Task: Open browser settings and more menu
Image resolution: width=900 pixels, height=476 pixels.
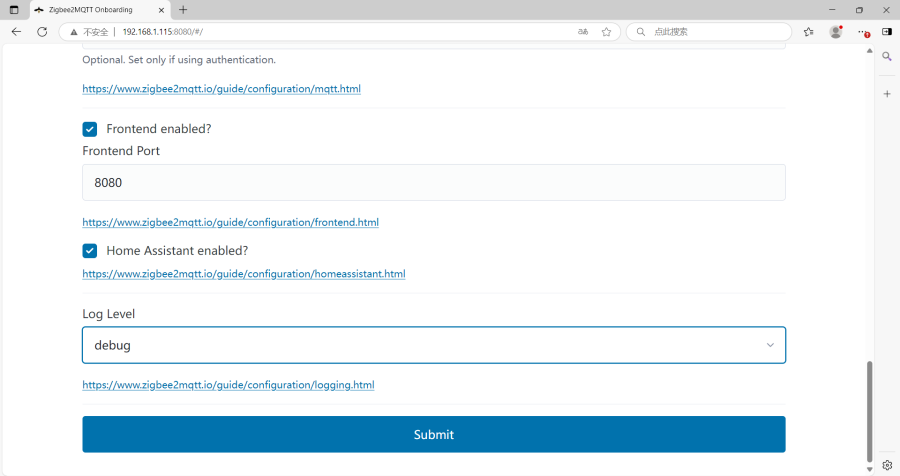Action: [863, 32]
